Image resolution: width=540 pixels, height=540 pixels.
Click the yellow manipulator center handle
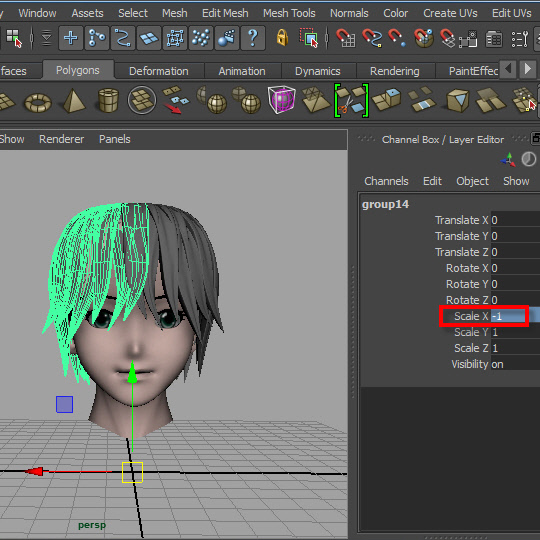(132, 472)
